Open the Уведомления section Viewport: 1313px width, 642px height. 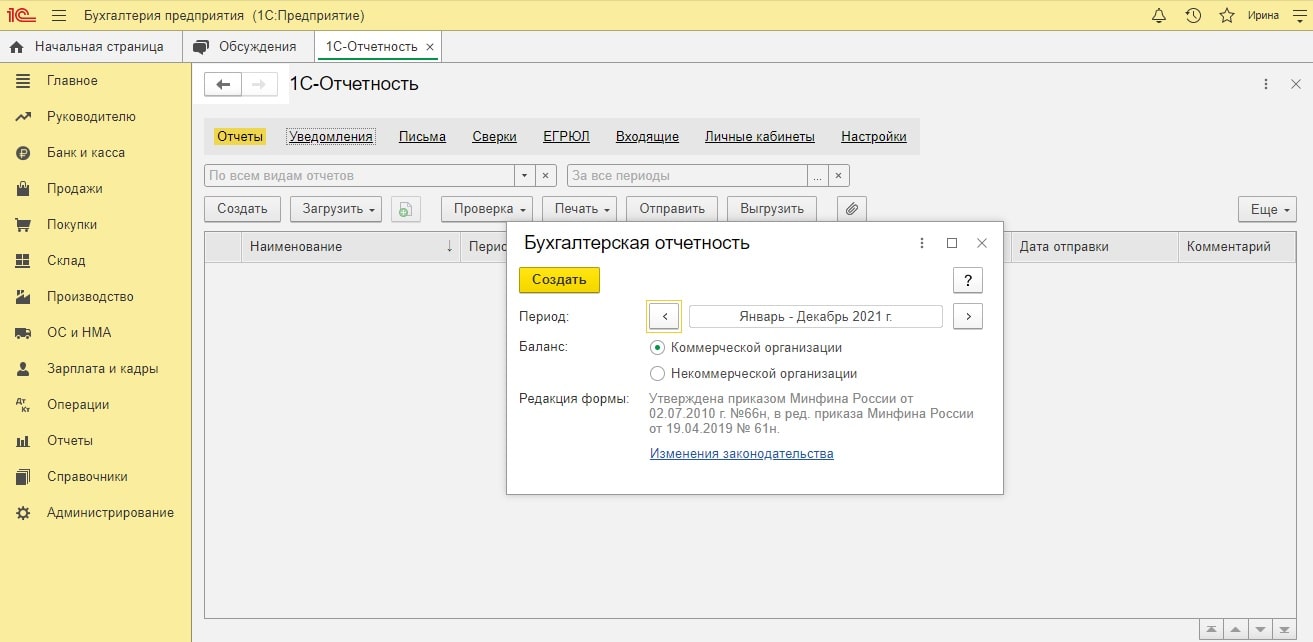click(x=331, y=137)
